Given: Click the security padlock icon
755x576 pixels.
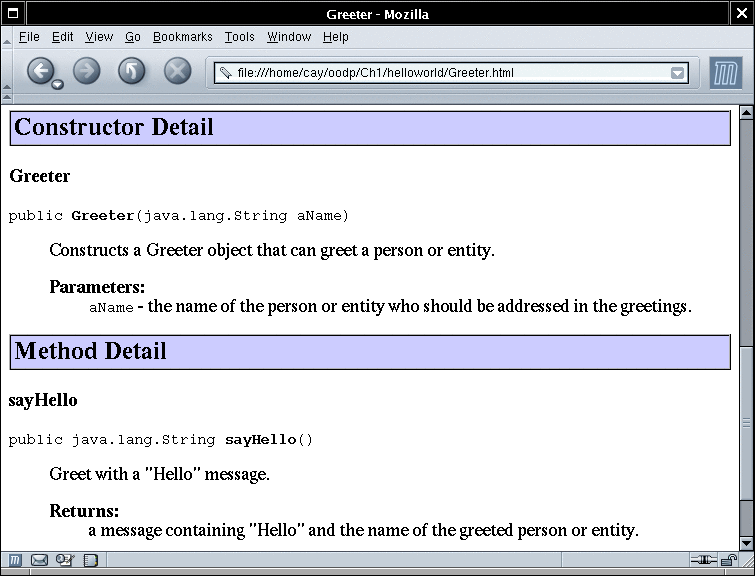Looking at the screenshot, I should tap(729, 560).
